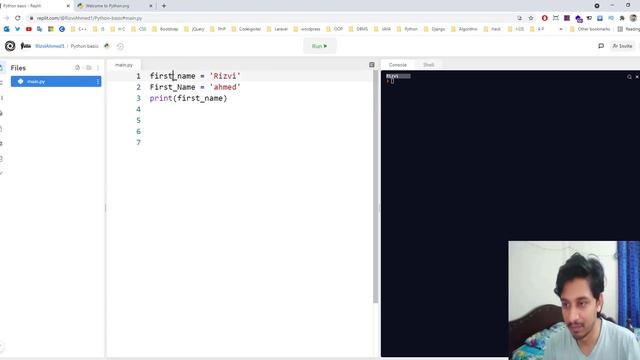640x360 pixels.
Task: Open the Other bookmarks folder
Action: coord(590,29)
